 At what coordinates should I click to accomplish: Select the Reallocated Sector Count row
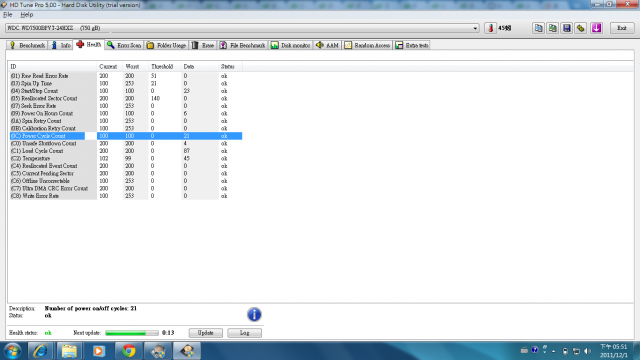pos(126,98)
